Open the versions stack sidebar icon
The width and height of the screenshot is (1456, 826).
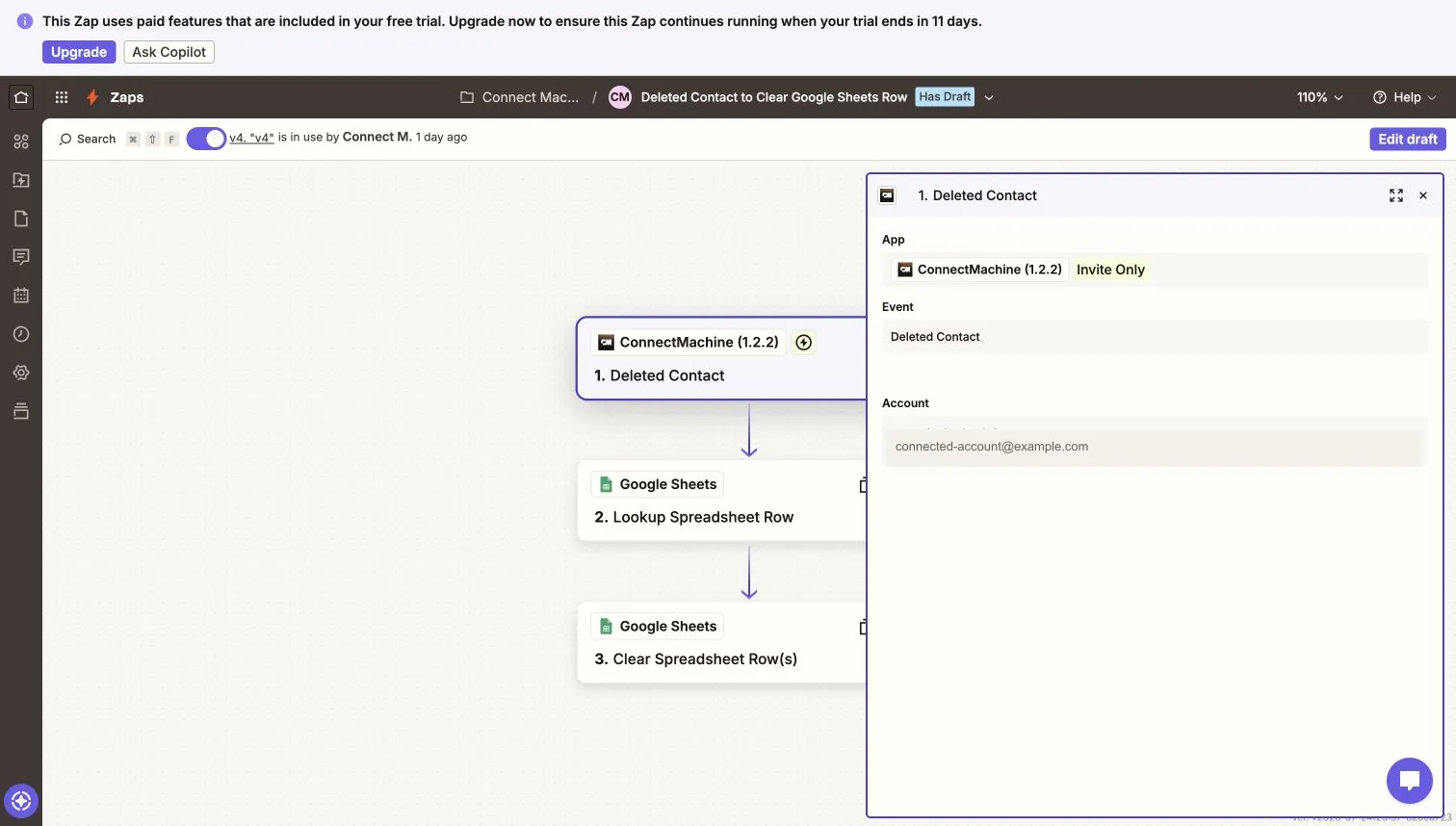(21, 411)
